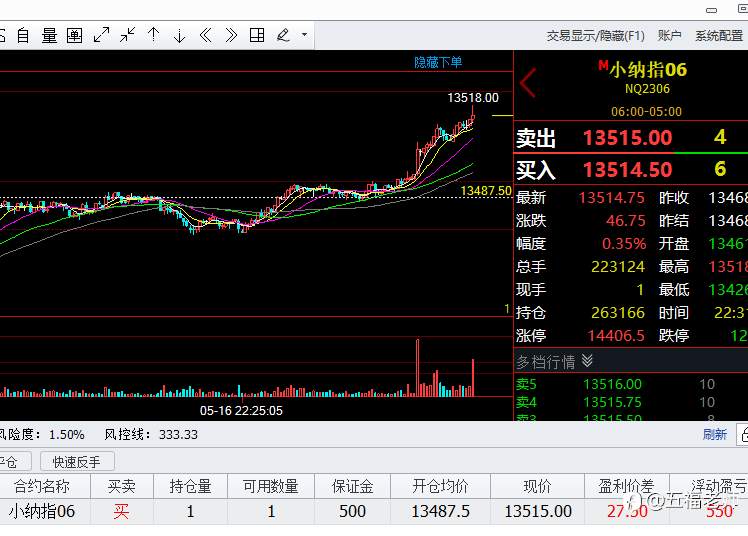Click the 最新 value 13514.75
This screenshot has height=536, width=748.
pos(612,197)
